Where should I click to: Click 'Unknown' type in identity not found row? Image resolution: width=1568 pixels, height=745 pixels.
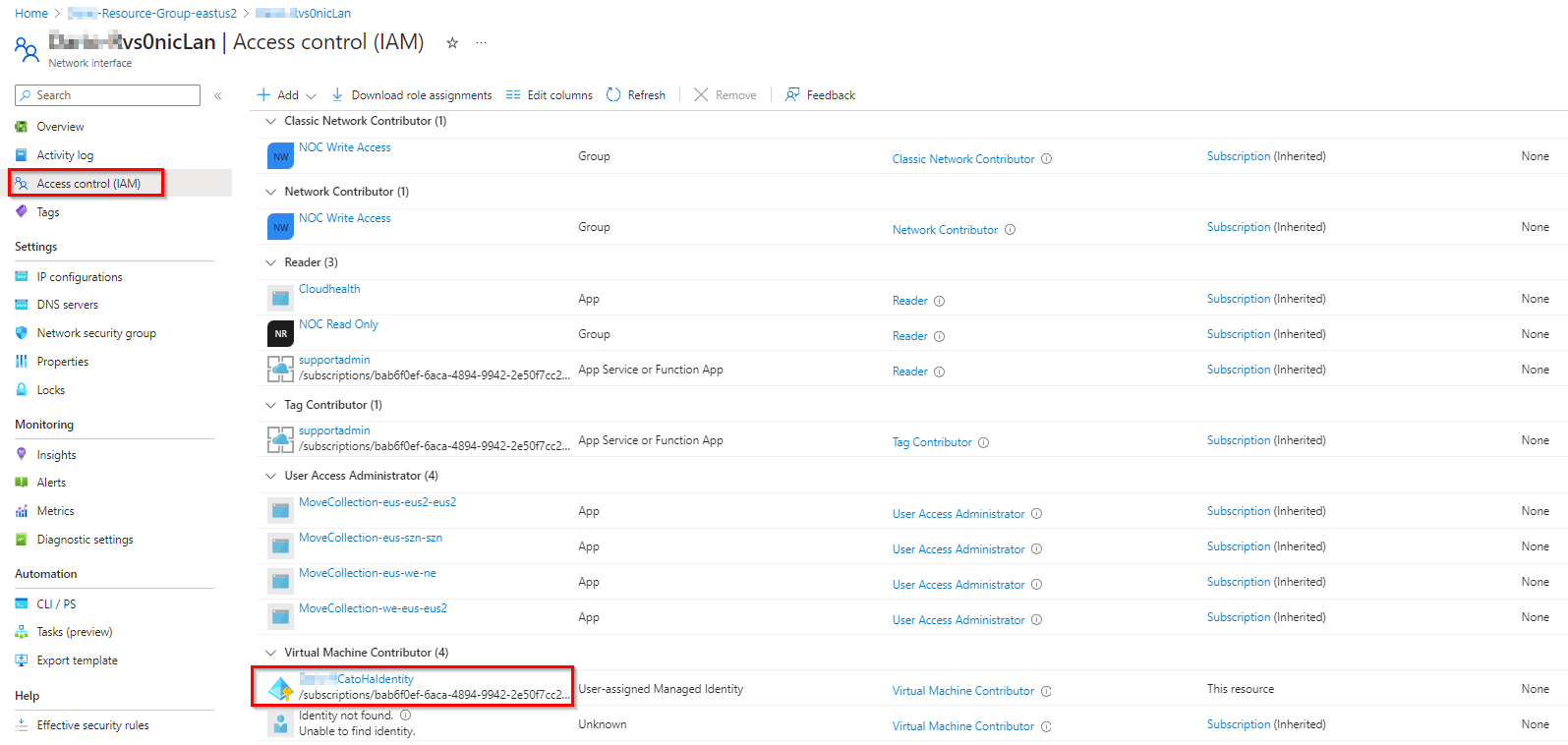603,724
